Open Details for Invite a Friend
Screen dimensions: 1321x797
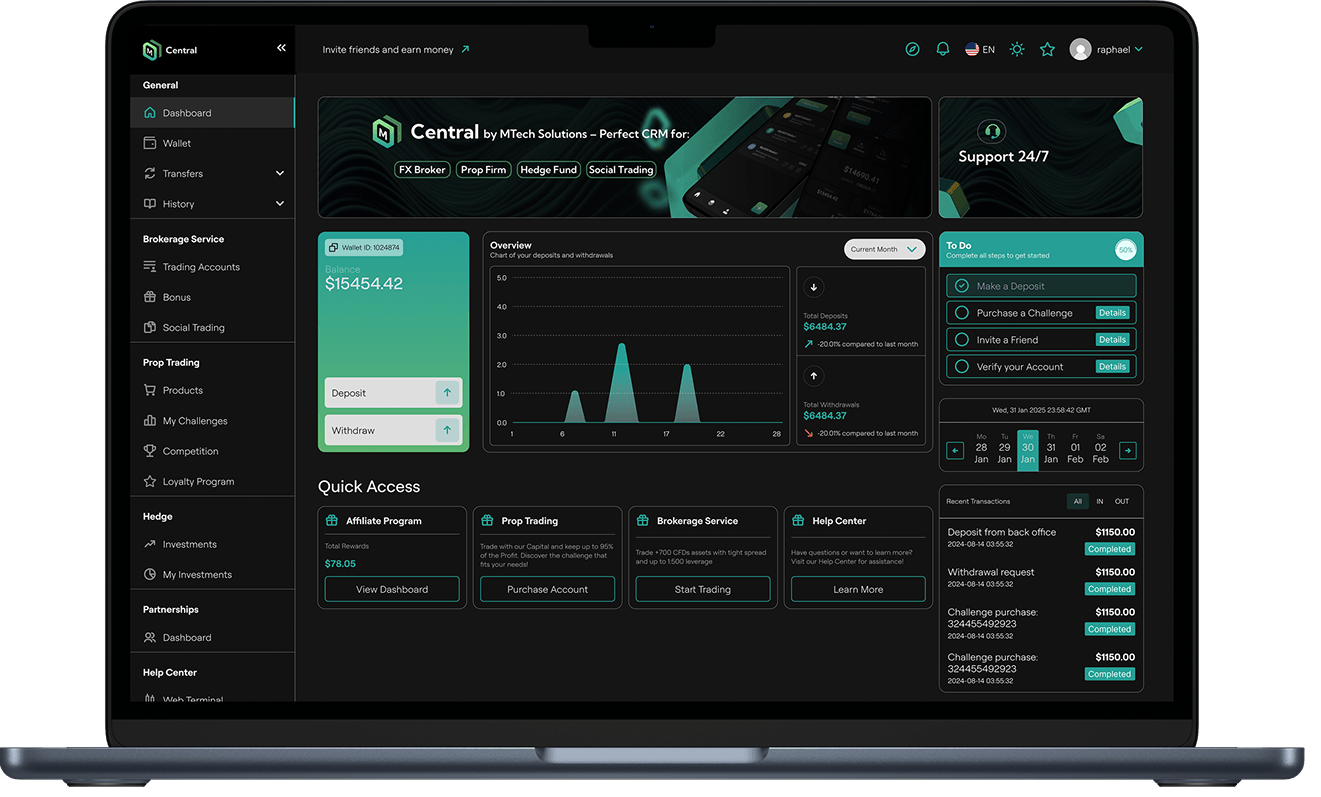[1113, 340]
